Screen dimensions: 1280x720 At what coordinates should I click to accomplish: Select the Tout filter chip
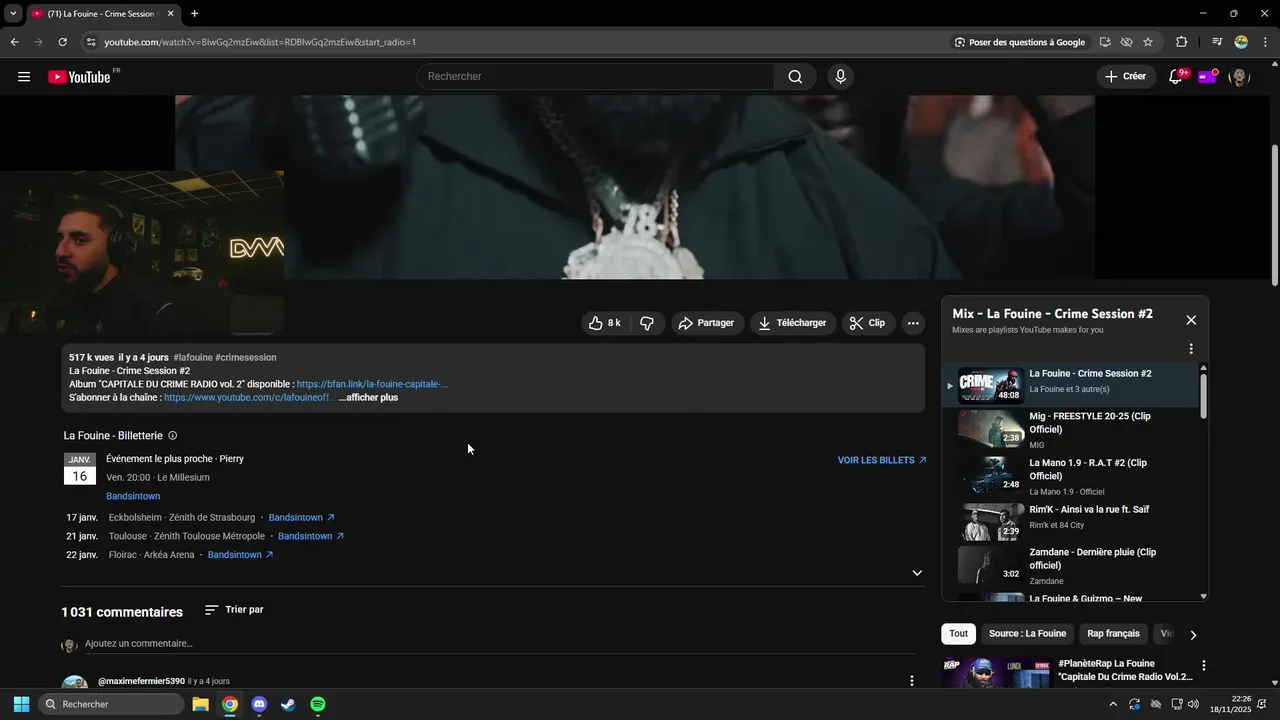(x=958, y=634)
